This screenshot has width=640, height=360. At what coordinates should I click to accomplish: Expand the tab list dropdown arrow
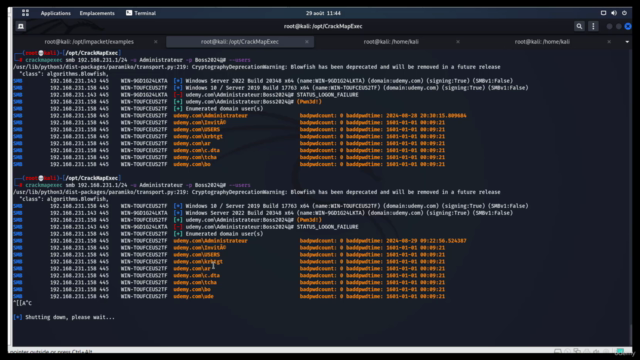(627, 42)
